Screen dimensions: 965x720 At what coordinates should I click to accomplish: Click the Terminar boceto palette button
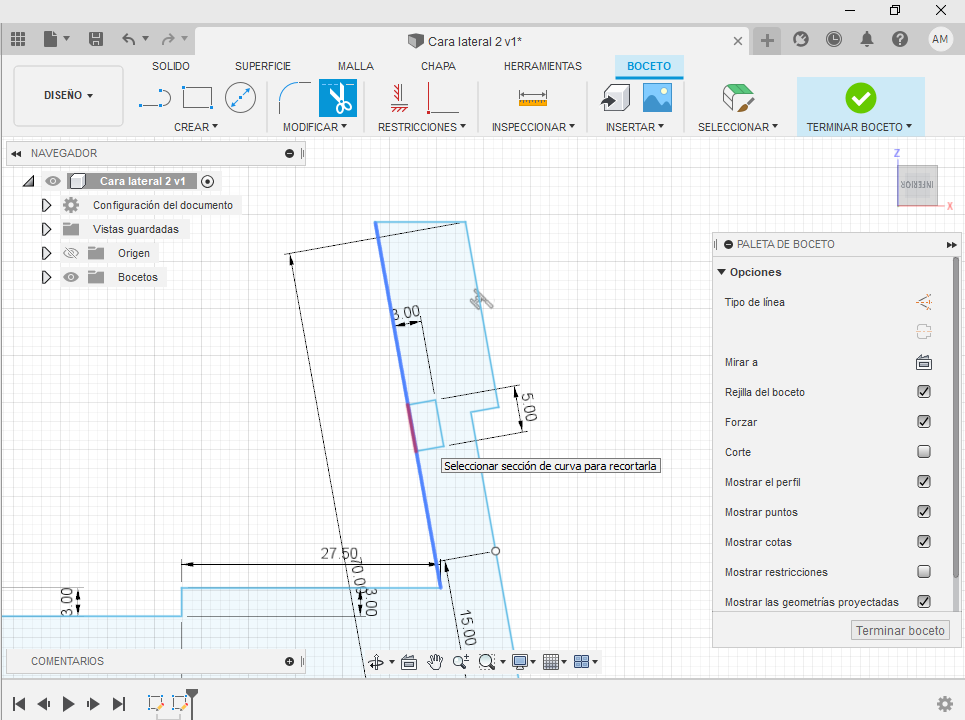tap(900, 631)
